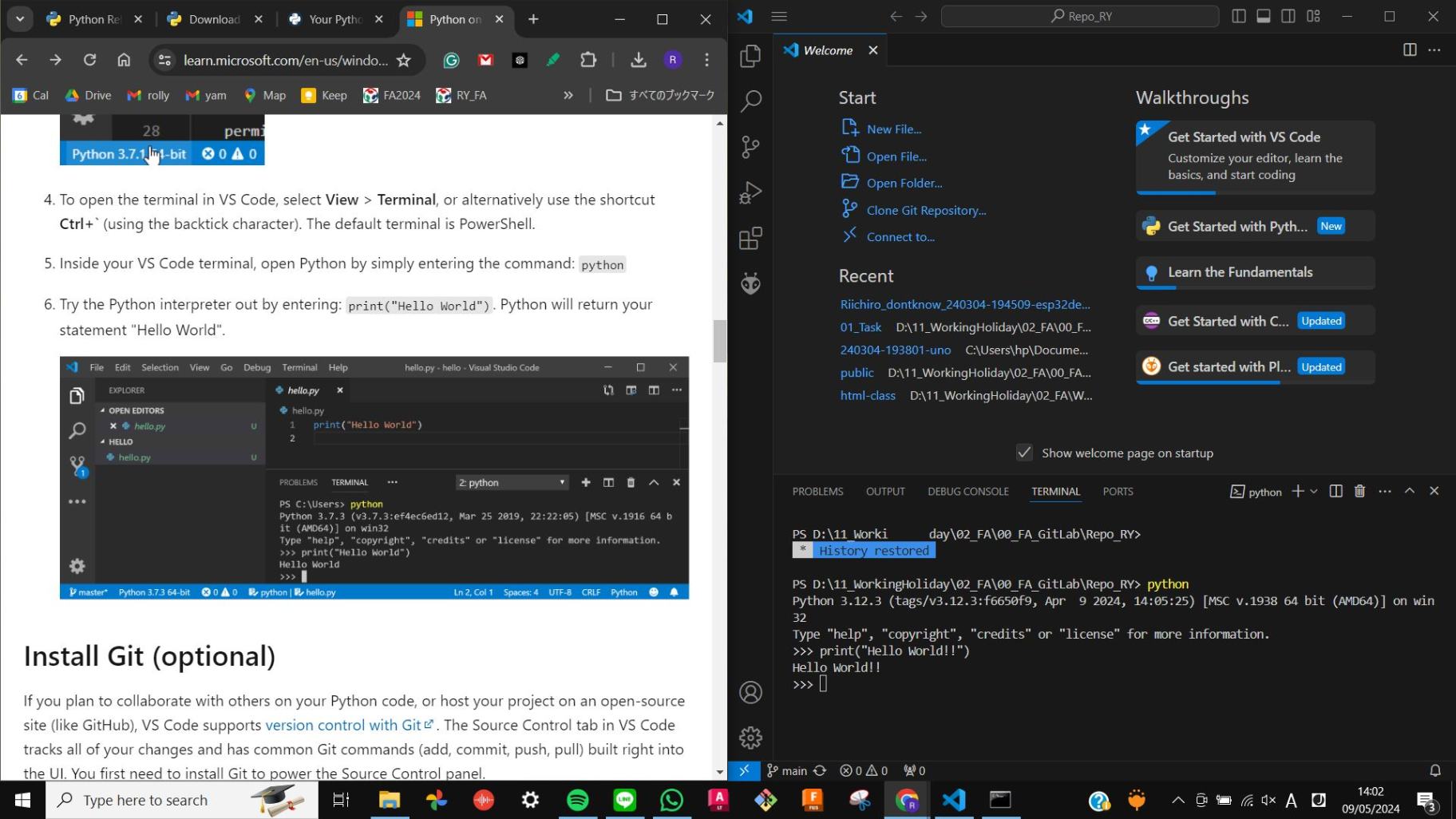Expand hidden bookmarks double chevron
1456x819 pixels.
point(568,95)
